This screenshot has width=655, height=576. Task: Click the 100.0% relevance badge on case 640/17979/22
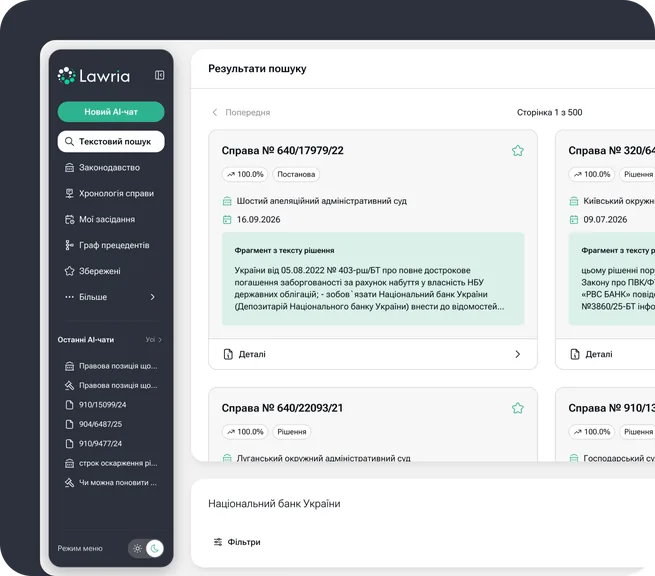coord(245,174)
